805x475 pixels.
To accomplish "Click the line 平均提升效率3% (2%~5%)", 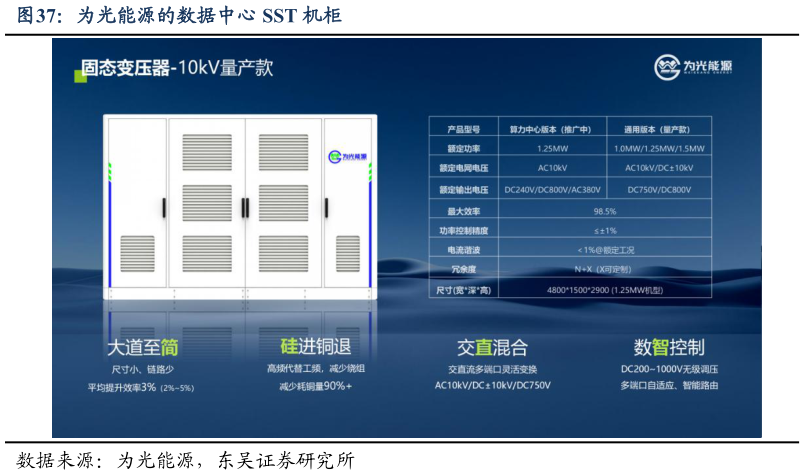I will [141, 387].
